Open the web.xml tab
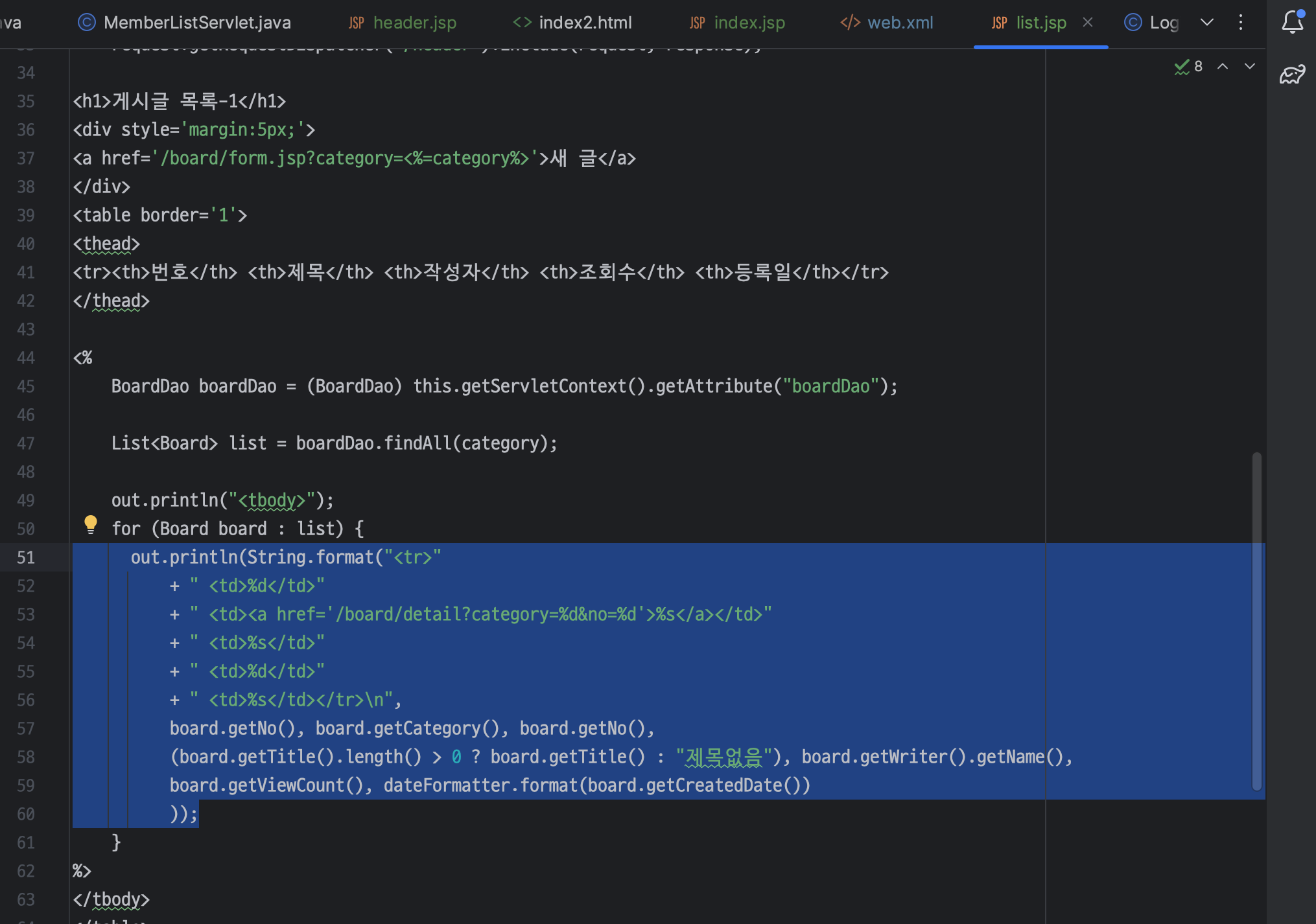 (900, 23)
